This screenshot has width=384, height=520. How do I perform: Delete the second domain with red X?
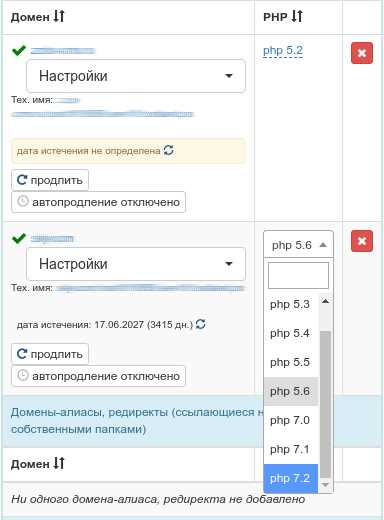(x=362, y=241)
